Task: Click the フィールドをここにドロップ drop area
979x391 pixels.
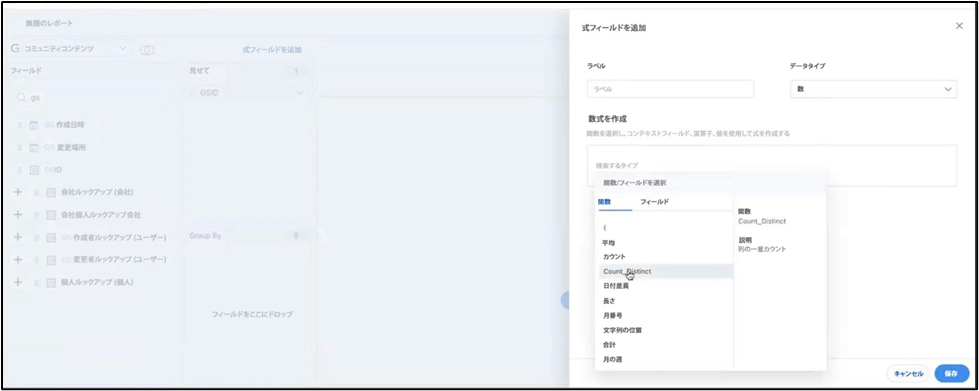Action: pos(252,314)
